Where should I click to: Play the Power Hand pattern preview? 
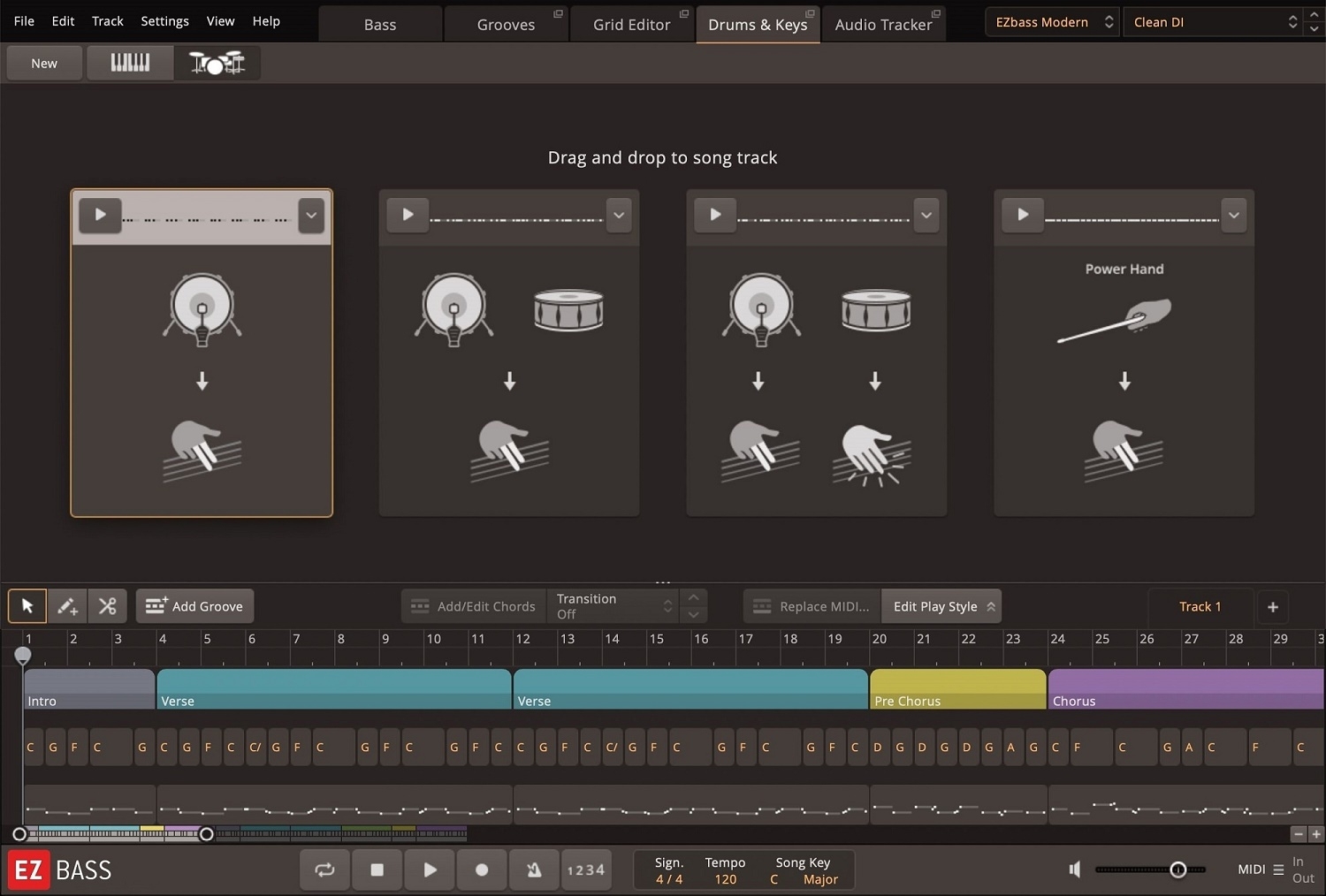click(1023, 215)
